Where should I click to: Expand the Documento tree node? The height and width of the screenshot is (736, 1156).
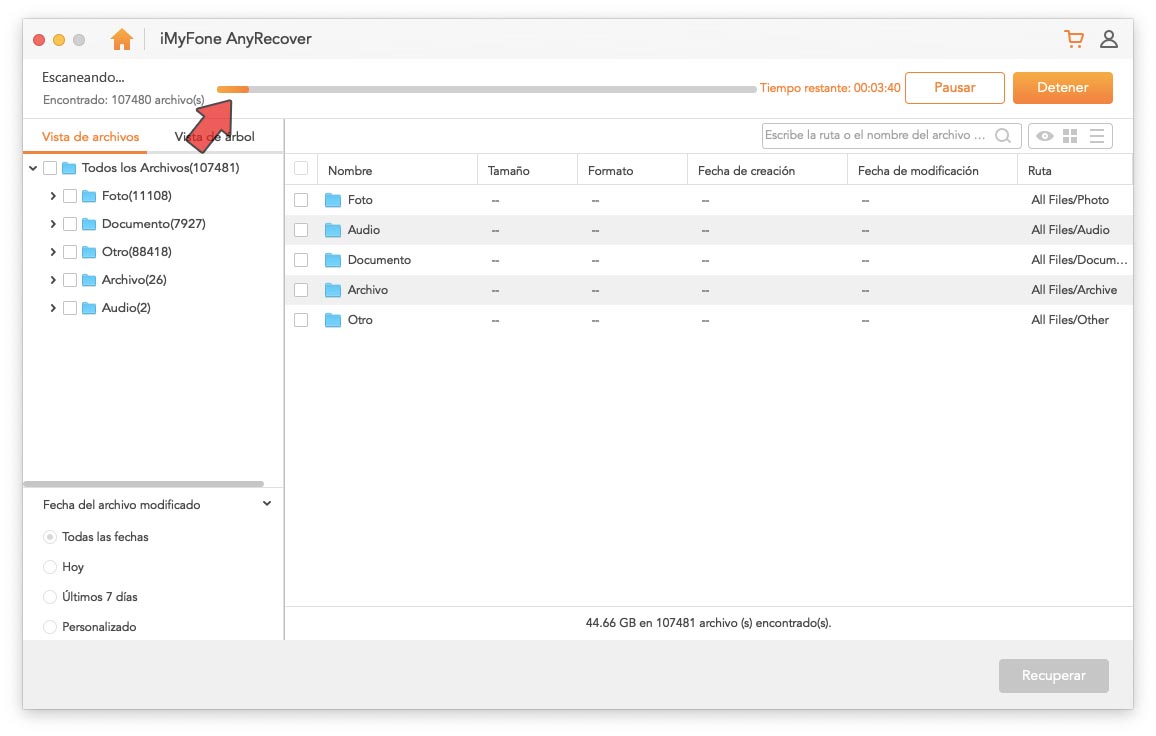coord(52,224)
